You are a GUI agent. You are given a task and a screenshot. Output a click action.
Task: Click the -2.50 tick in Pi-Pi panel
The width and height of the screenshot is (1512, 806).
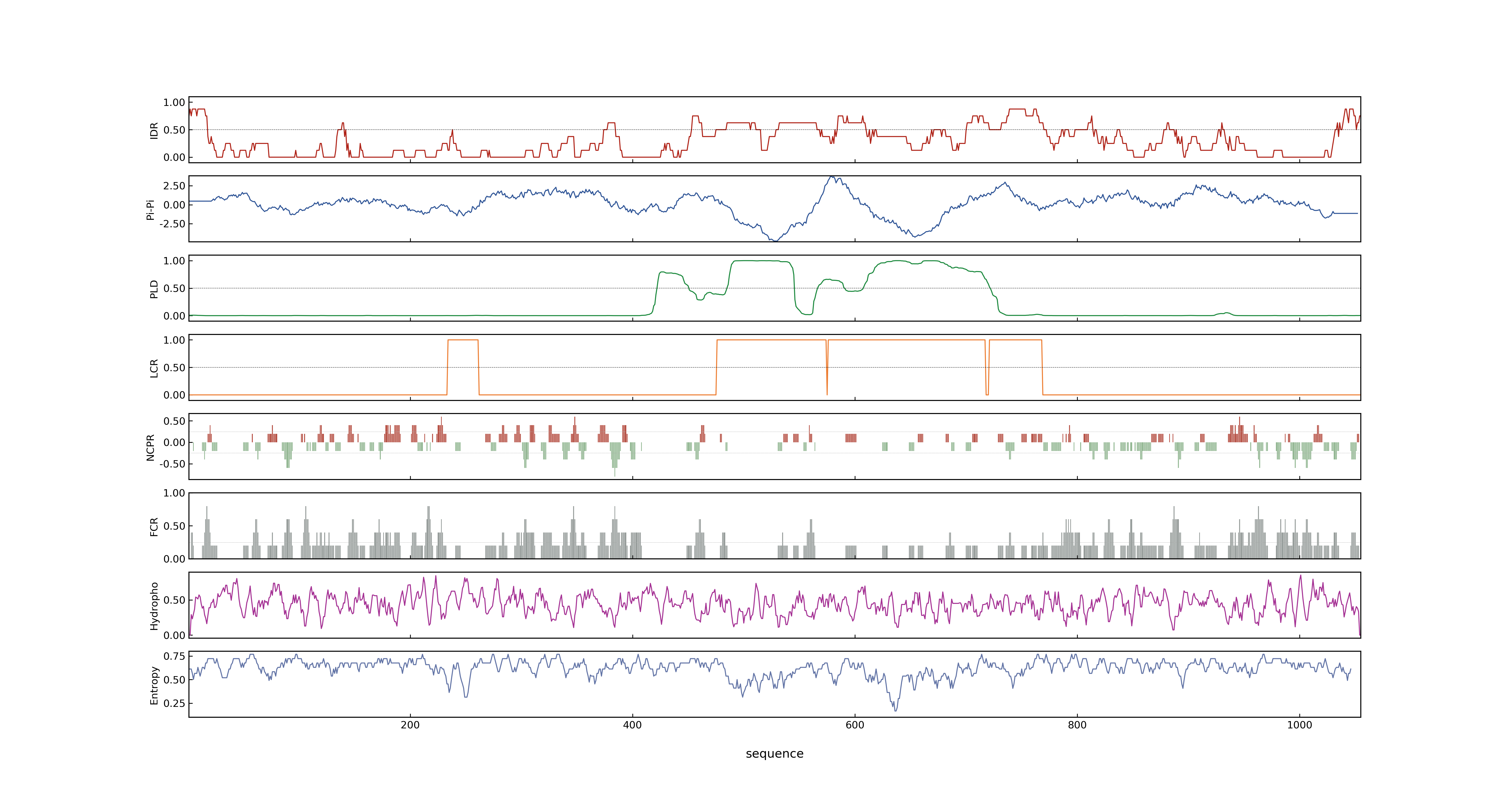click(x=172, y=224)
